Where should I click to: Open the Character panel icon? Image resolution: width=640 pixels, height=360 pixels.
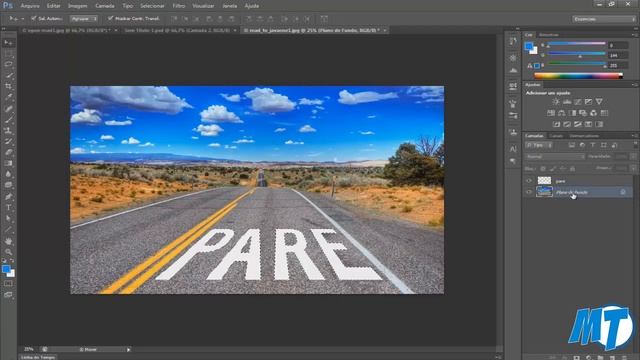(513, 149)
